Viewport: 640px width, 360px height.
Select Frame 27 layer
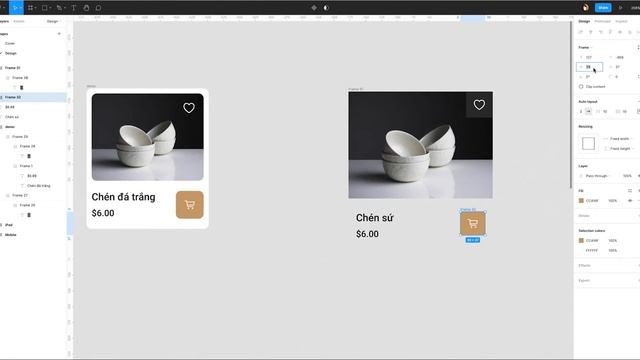pyautogui.click(x=20, y=196)
